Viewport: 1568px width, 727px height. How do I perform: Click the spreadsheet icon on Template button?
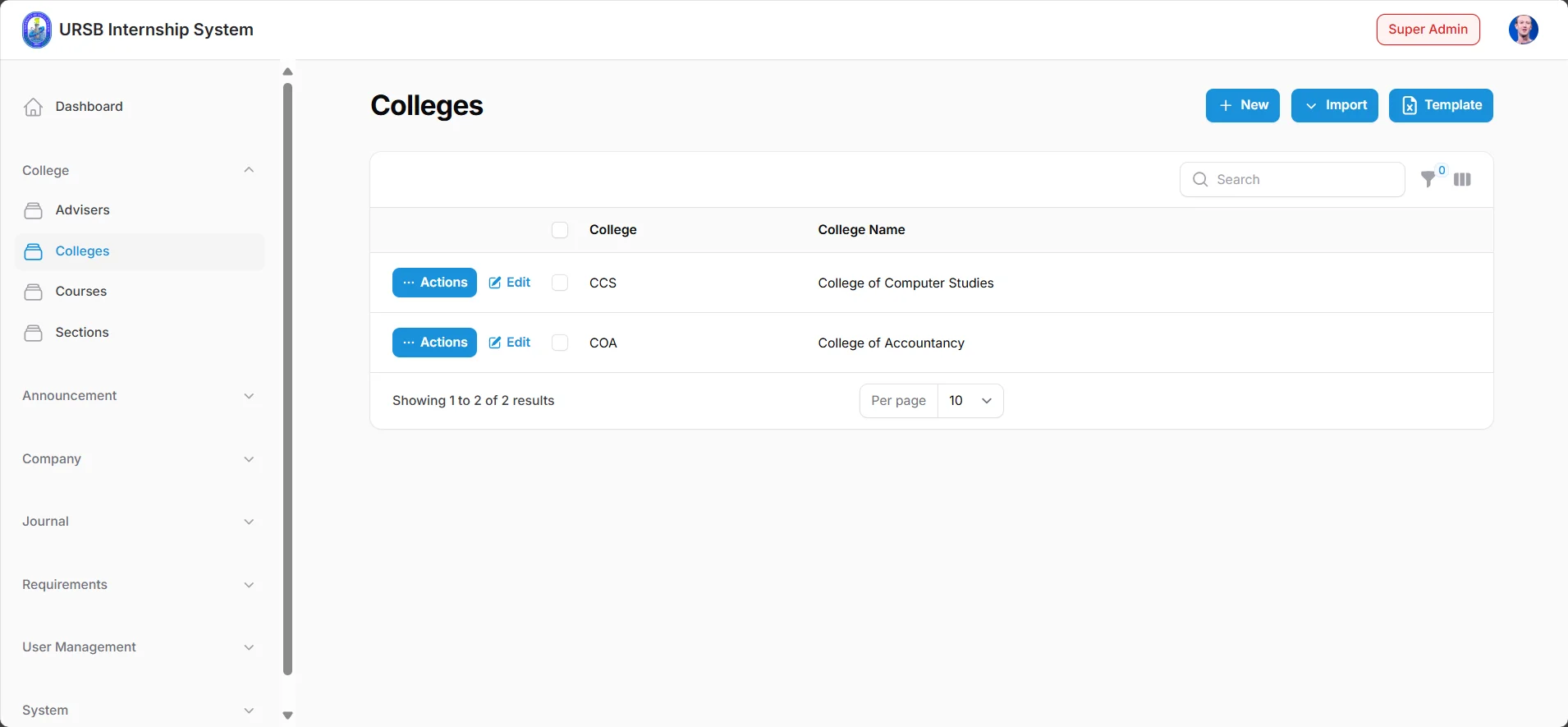[x=1410, y=105]
